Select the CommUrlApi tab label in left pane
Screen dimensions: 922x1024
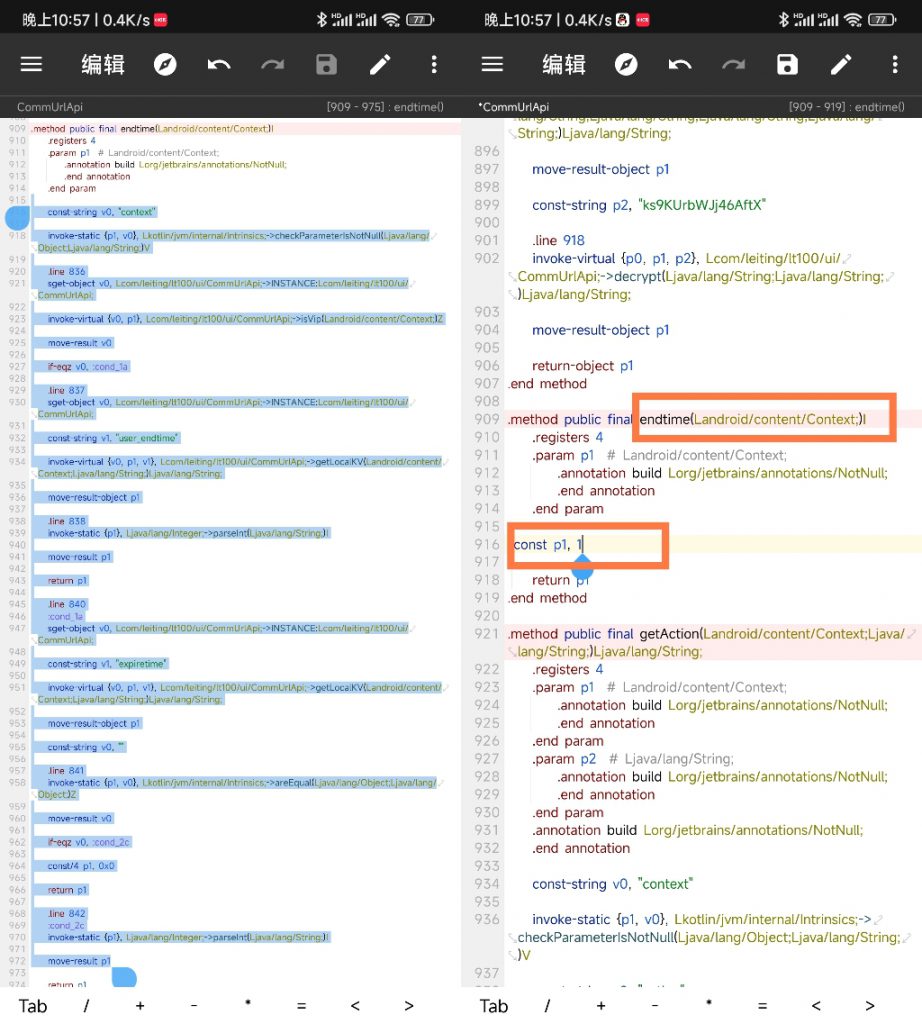pyautogui.click(x=48, y=107)
